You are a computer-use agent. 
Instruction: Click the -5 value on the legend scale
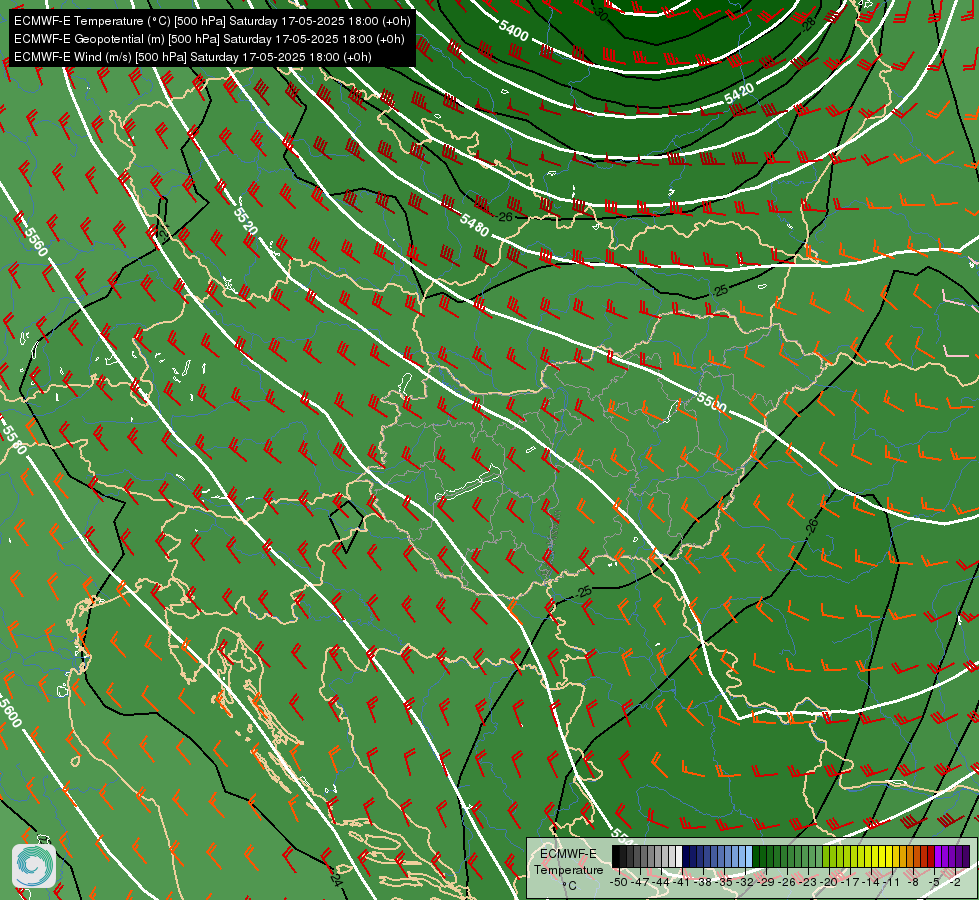point(934,882)
